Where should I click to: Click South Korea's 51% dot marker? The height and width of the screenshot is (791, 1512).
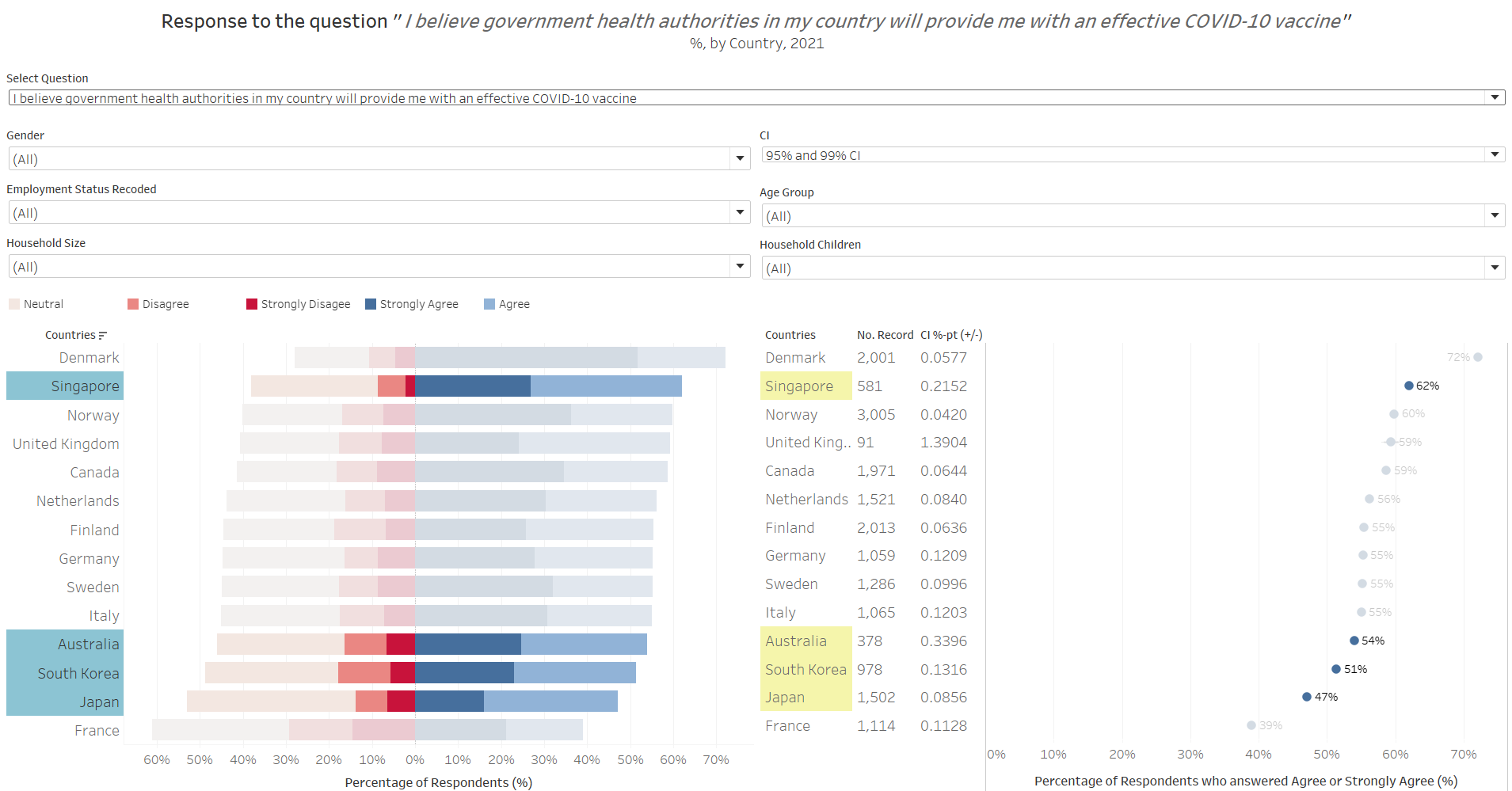click(x=1336, y=669)
